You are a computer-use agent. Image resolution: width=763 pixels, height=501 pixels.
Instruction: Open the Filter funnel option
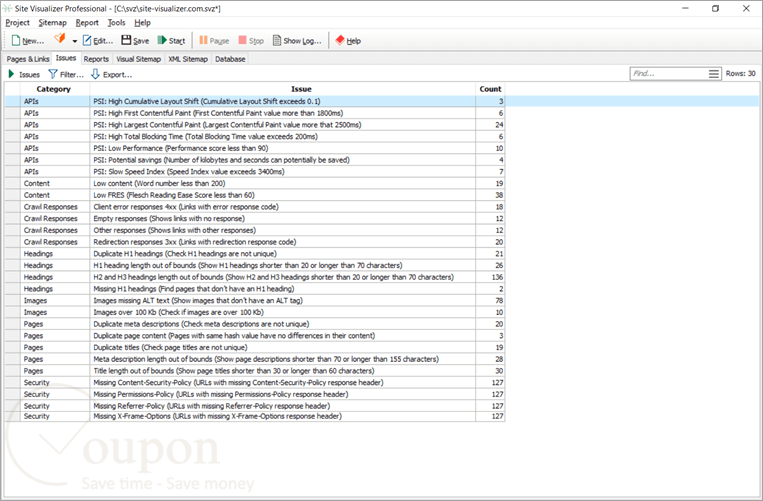pyautogui.click(x=66, y=74)
